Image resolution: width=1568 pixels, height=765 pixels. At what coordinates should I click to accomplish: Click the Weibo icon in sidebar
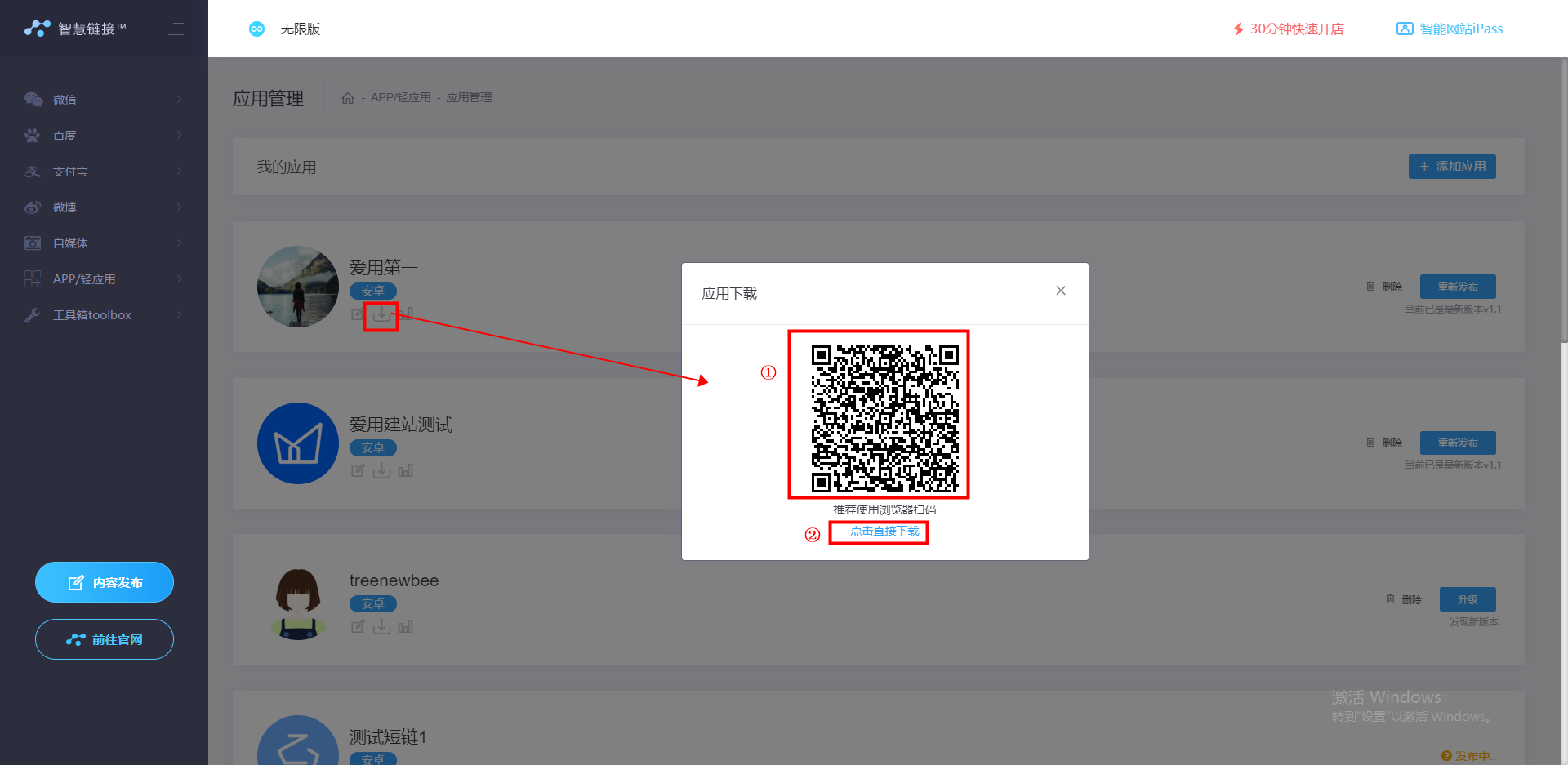pyautogui.click(x=33, y=207)
